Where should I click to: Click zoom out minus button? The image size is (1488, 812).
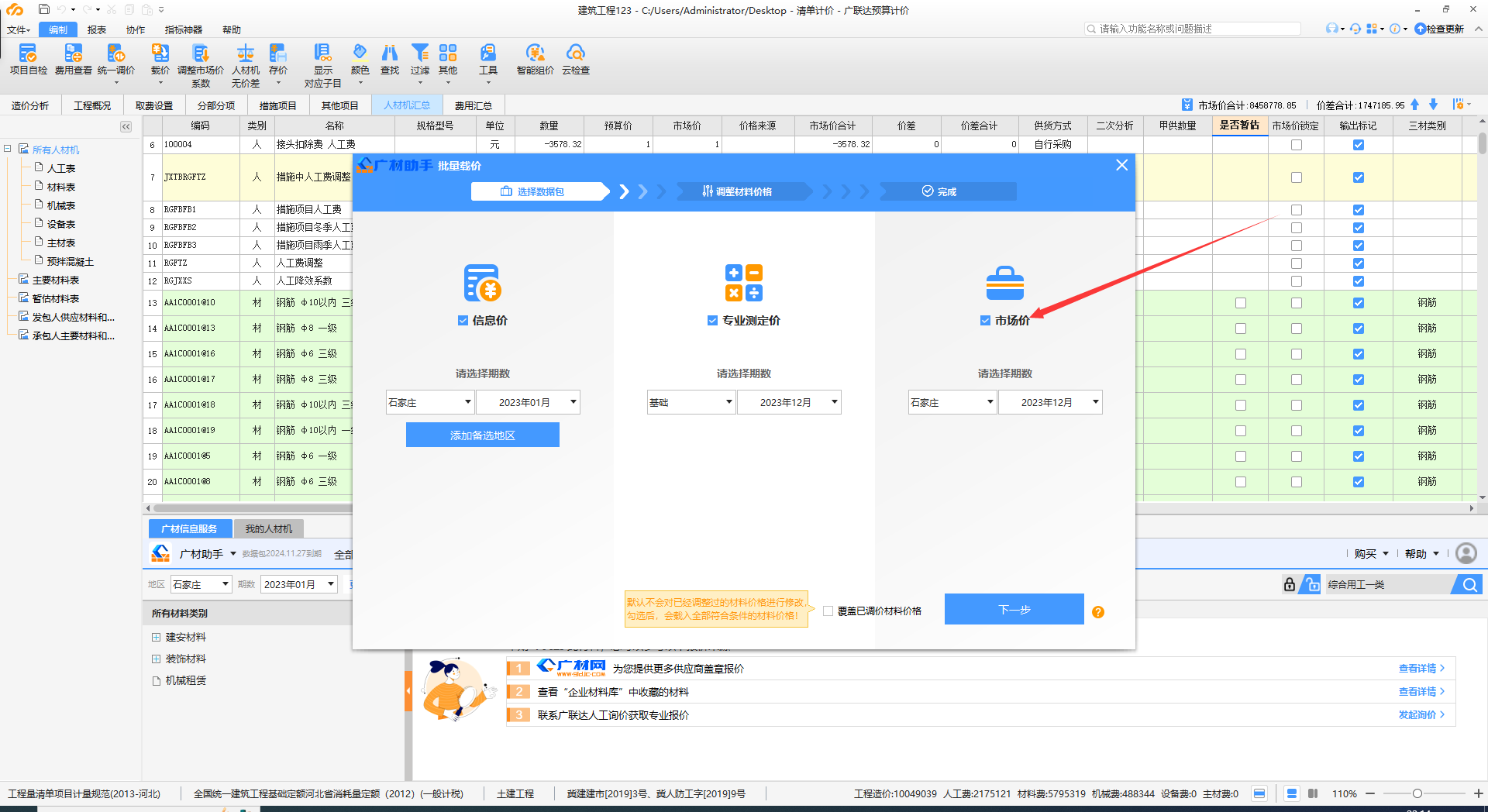1370,793
